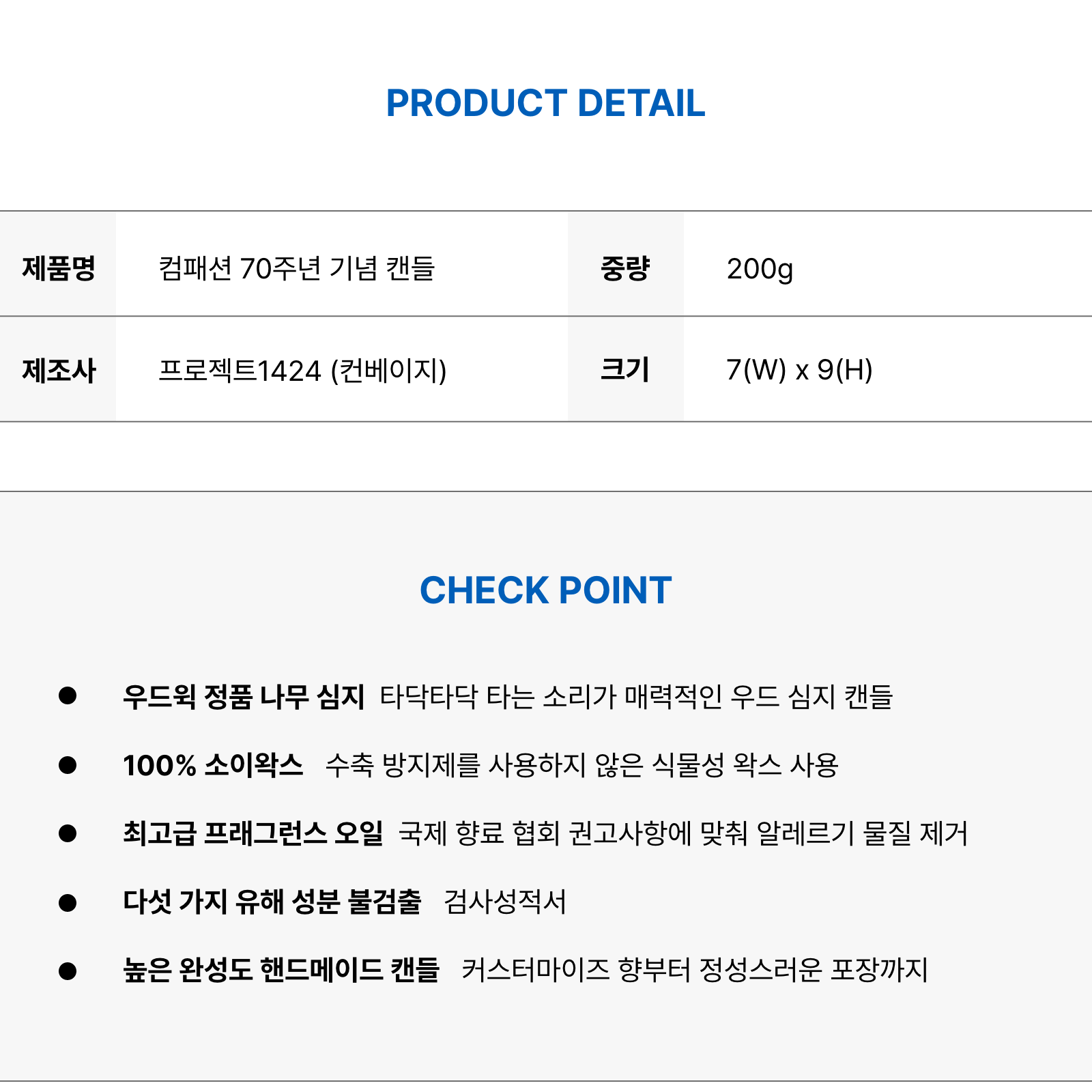
Task: Click manufacturer text 프로젝트1424 (컨베이지)
Action: [x=302, y=371]
